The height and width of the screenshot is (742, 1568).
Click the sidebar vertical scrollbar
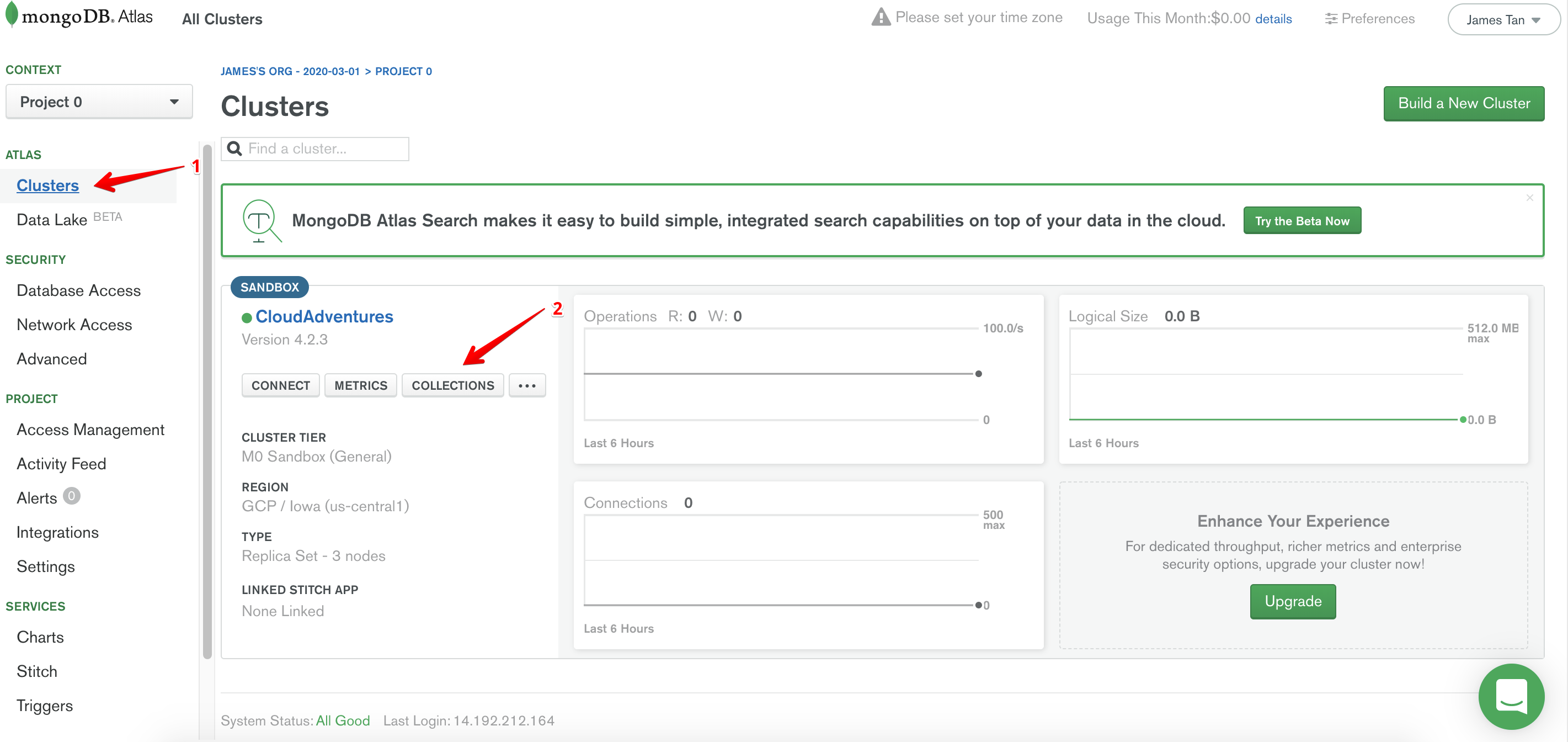pyautogui.click(x=207, y=402)
